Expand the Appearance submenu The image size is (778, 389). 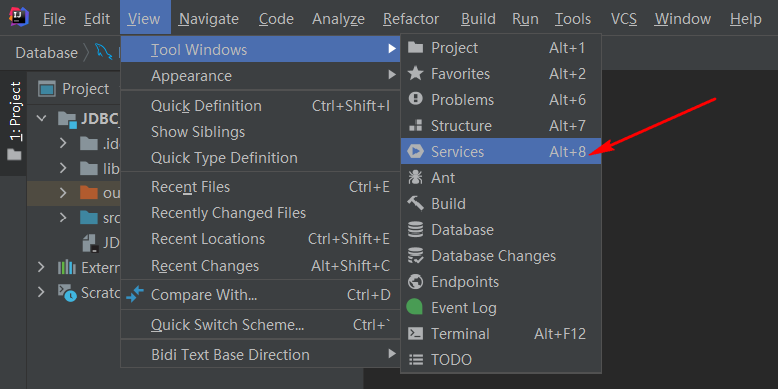tap(260, 76)
